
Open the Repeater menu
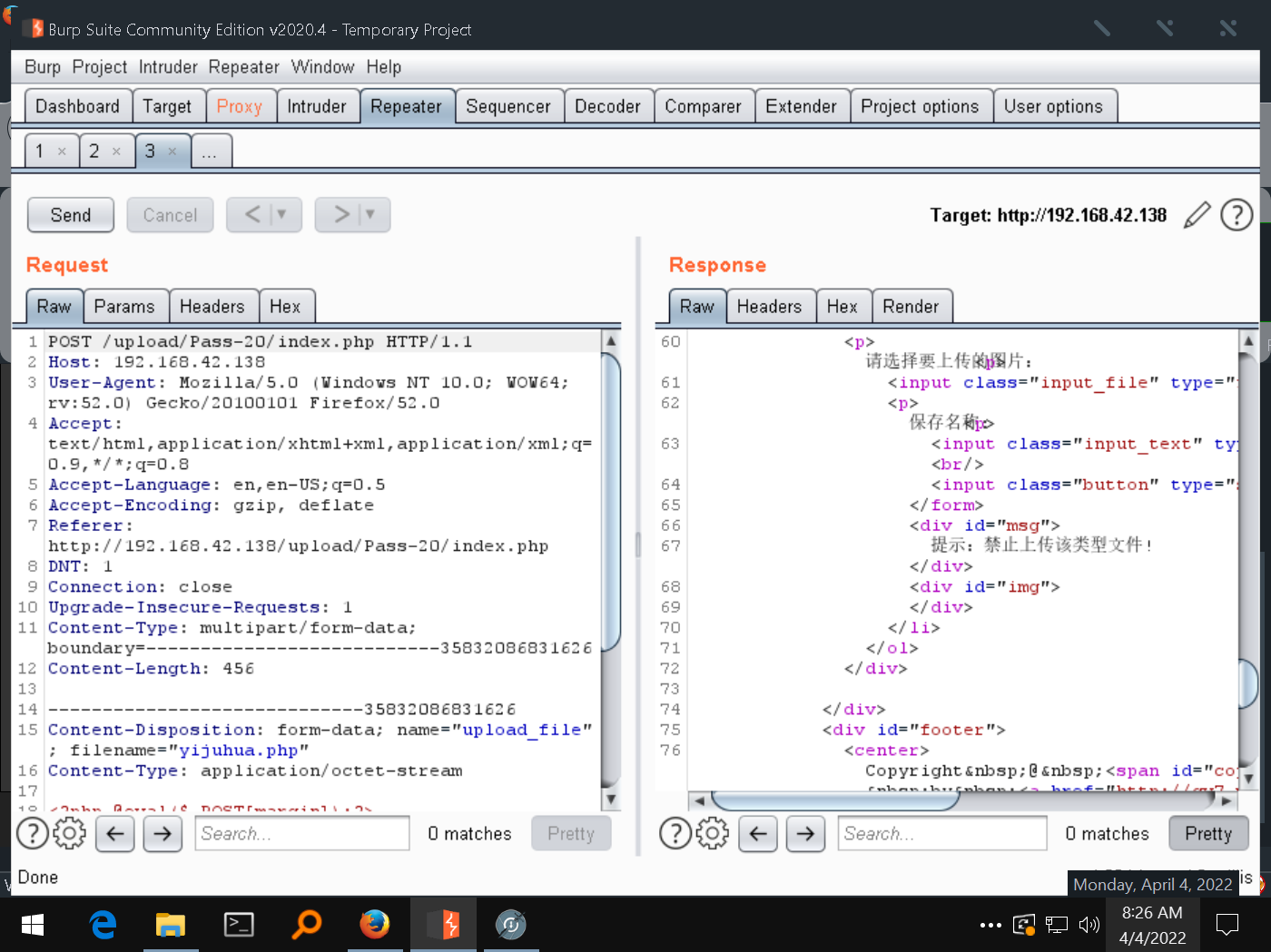coord(244,67)
